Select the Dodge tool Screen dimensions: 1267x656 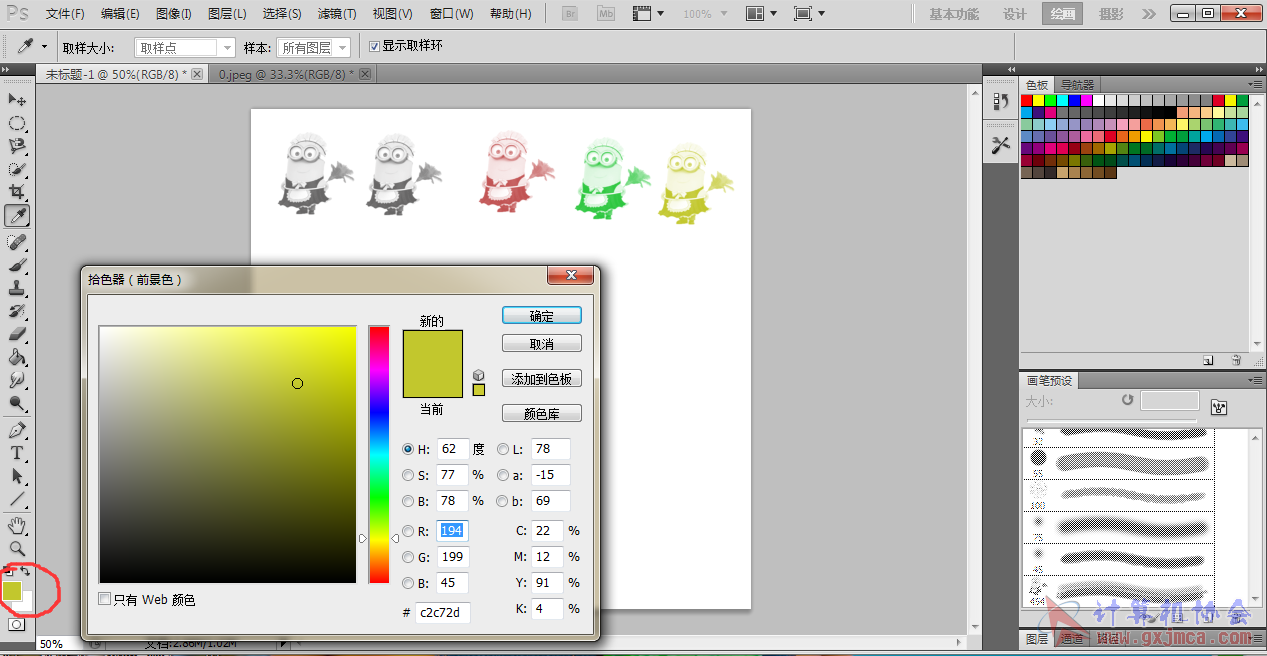click(17, 403)
